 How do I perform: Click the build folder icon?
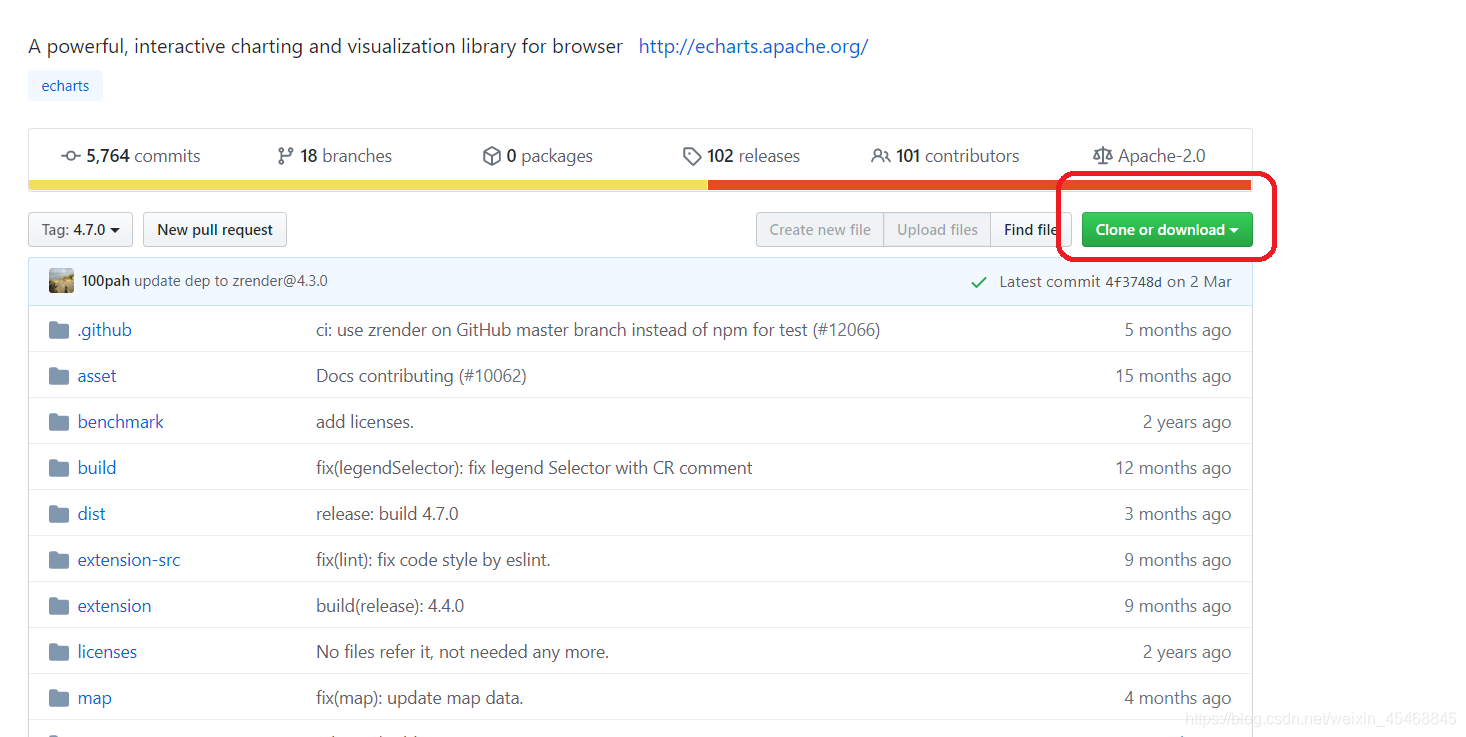click(59, 468)
